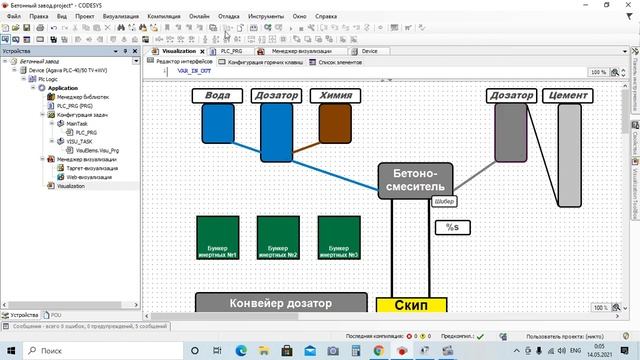Image resolution: width=640 pixels, height=360 pixels.
Task: Open the Правка menu
Action: [x=39, y=16]
